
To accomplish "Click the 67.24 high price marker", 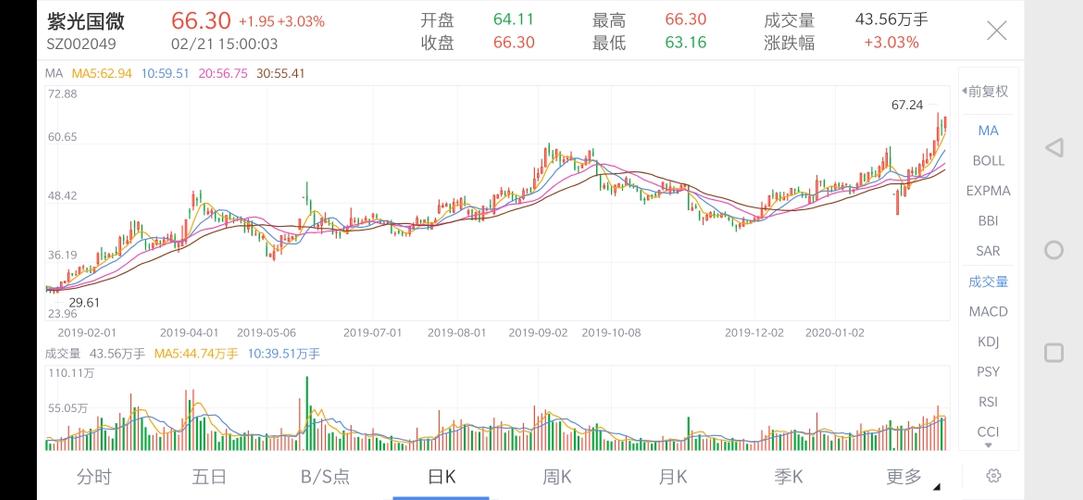I will point(907,105).
